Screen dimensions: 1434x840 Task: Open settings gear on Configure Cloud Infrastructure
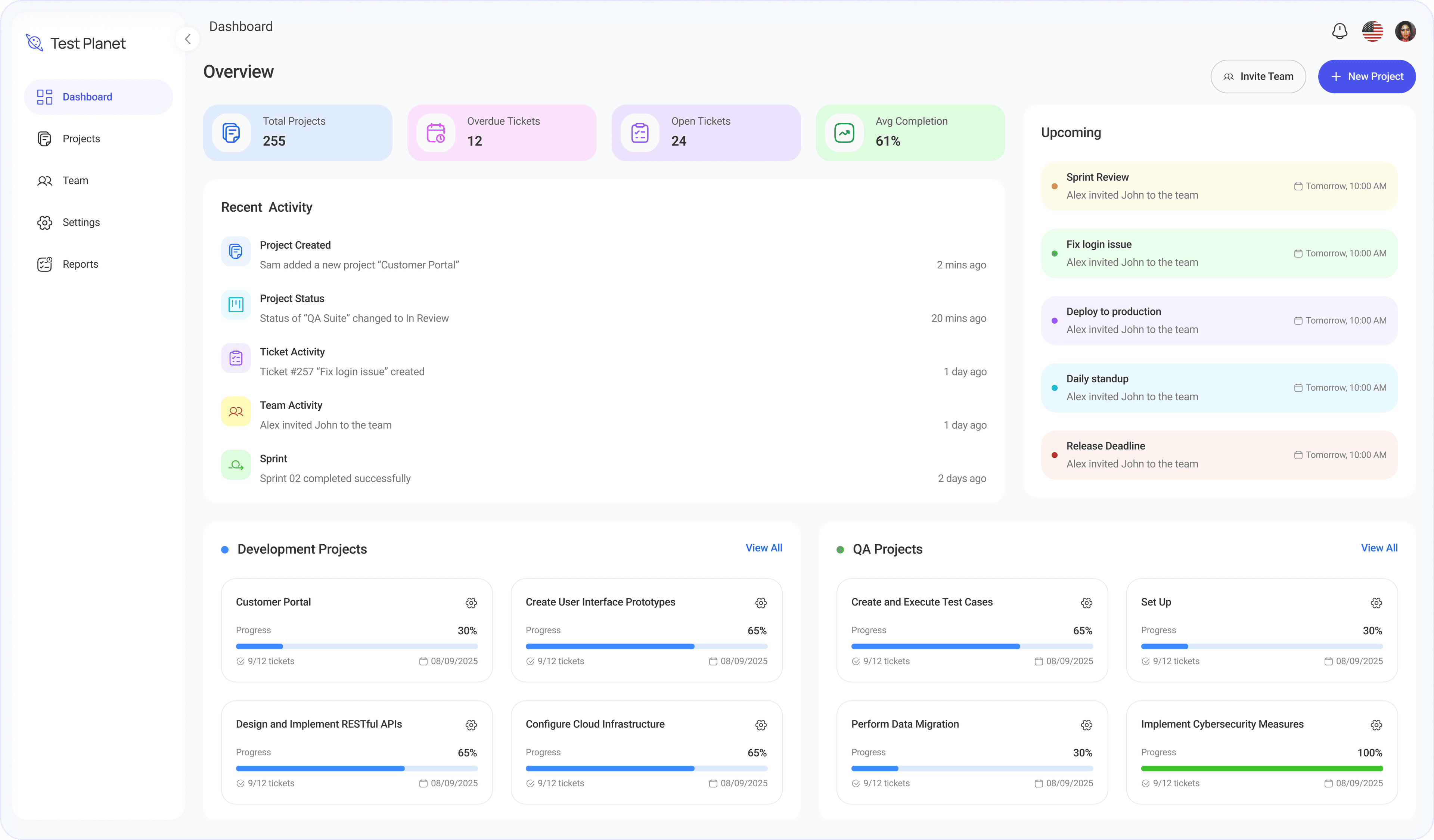pos(761,725)
